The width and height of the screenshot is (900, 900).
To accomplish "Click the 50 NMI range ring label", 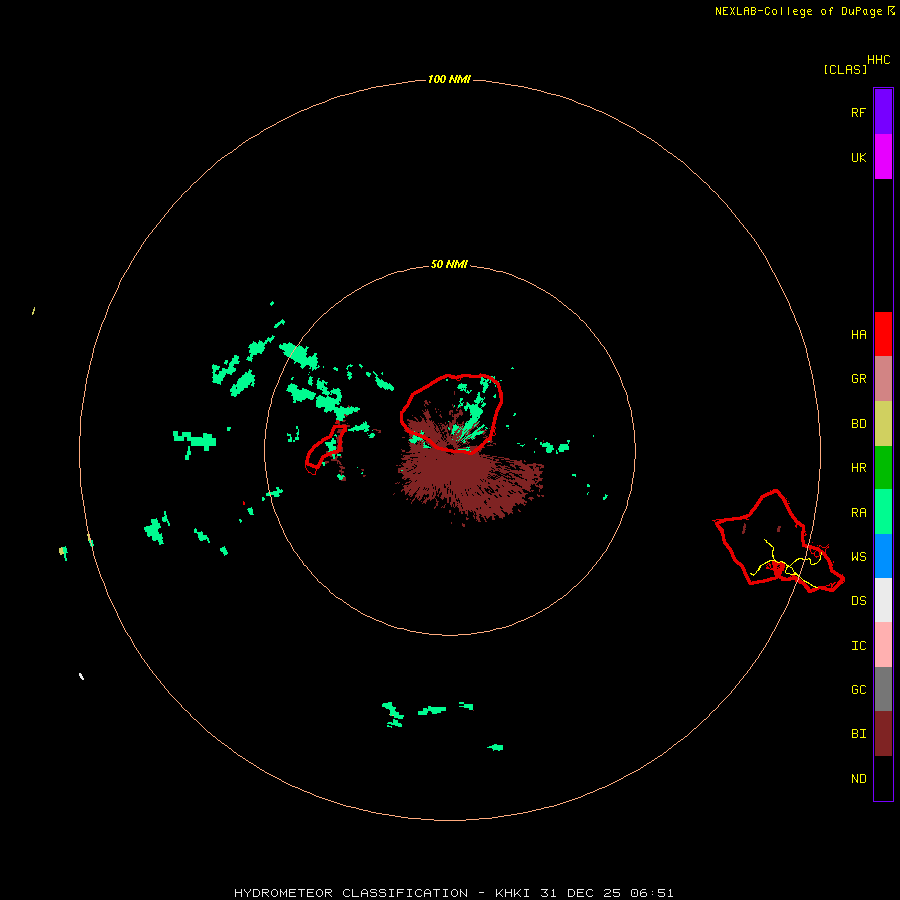I will 449,264.
